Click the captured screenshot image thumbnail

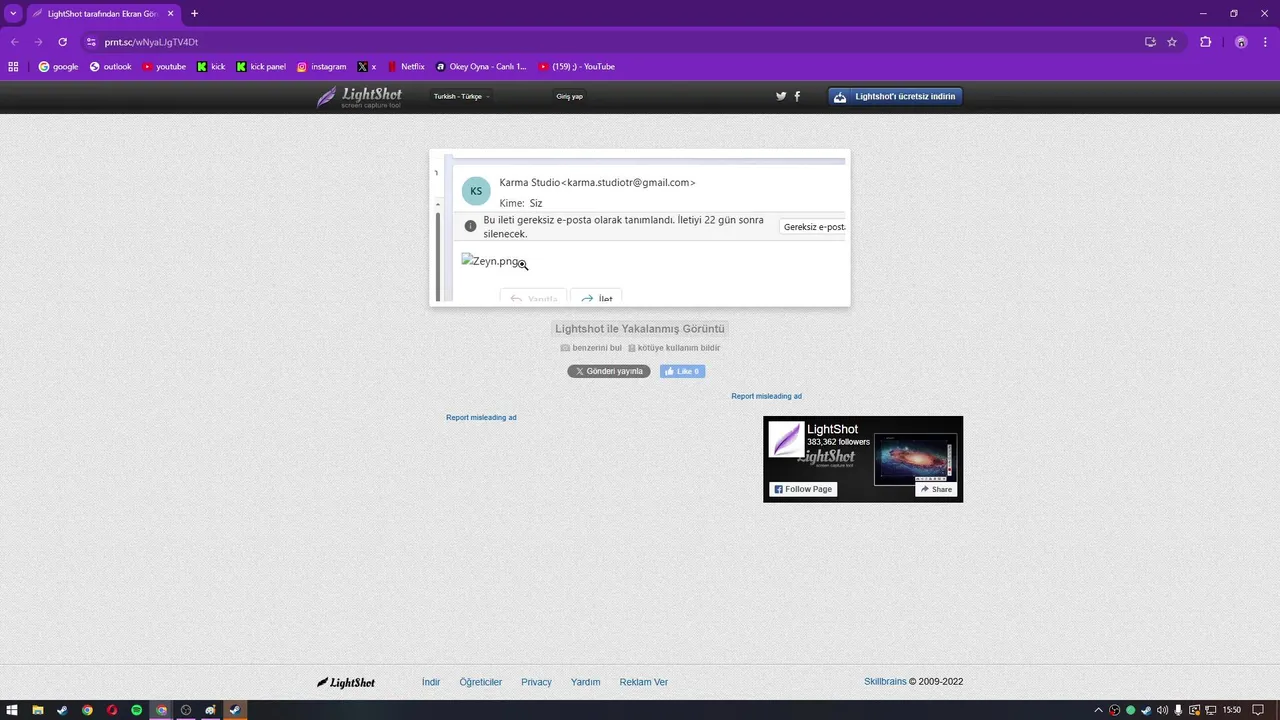click(x=640, y=228)
